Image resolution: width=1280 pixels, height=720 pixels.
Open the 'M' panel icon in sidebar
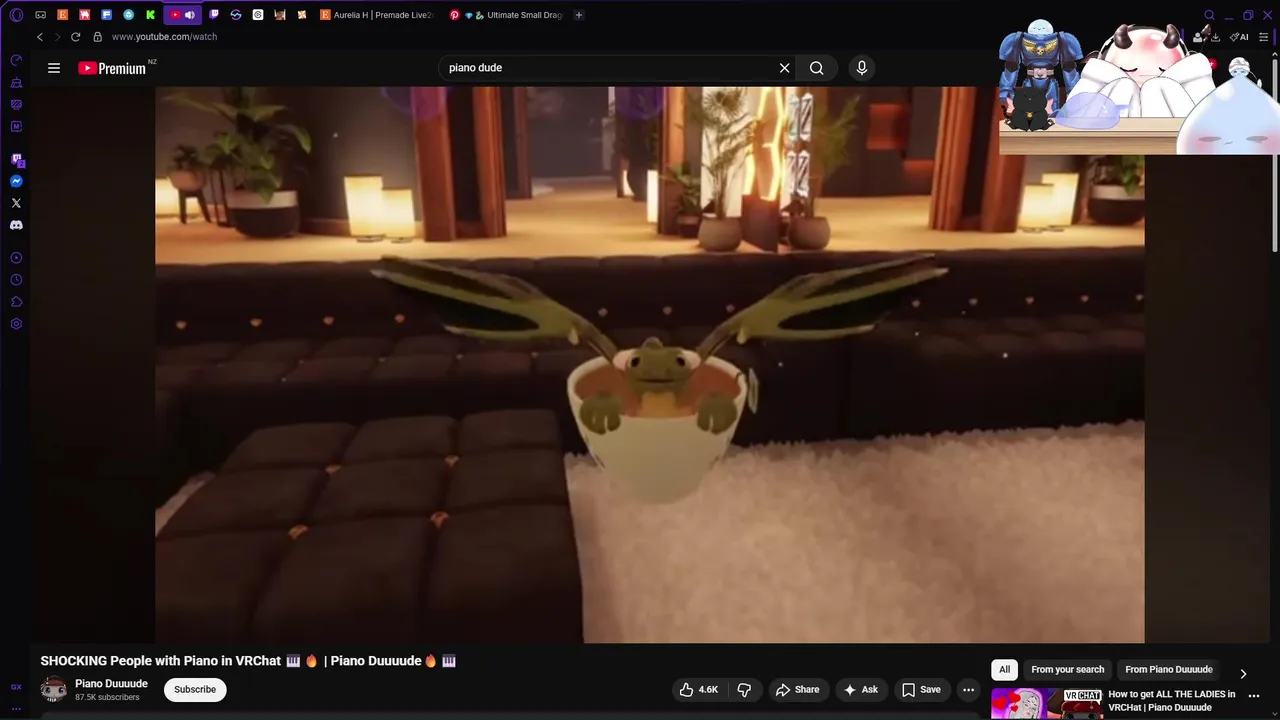[16, 126]
